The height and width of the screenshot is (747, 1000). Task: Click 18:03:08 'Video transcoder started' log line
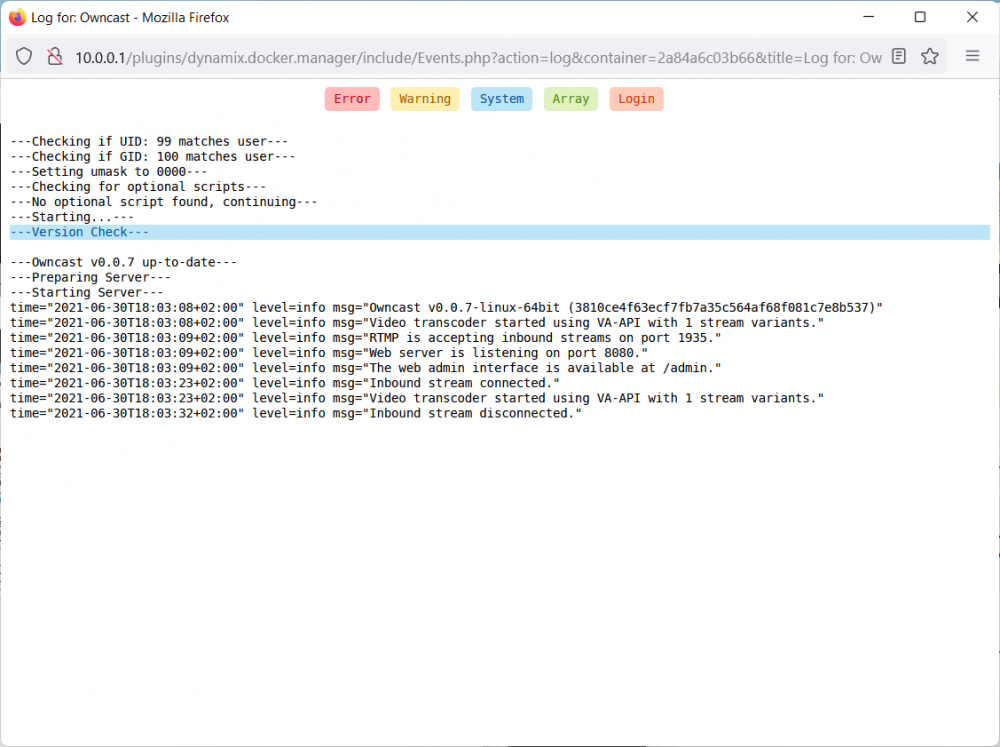pos(417,323)
